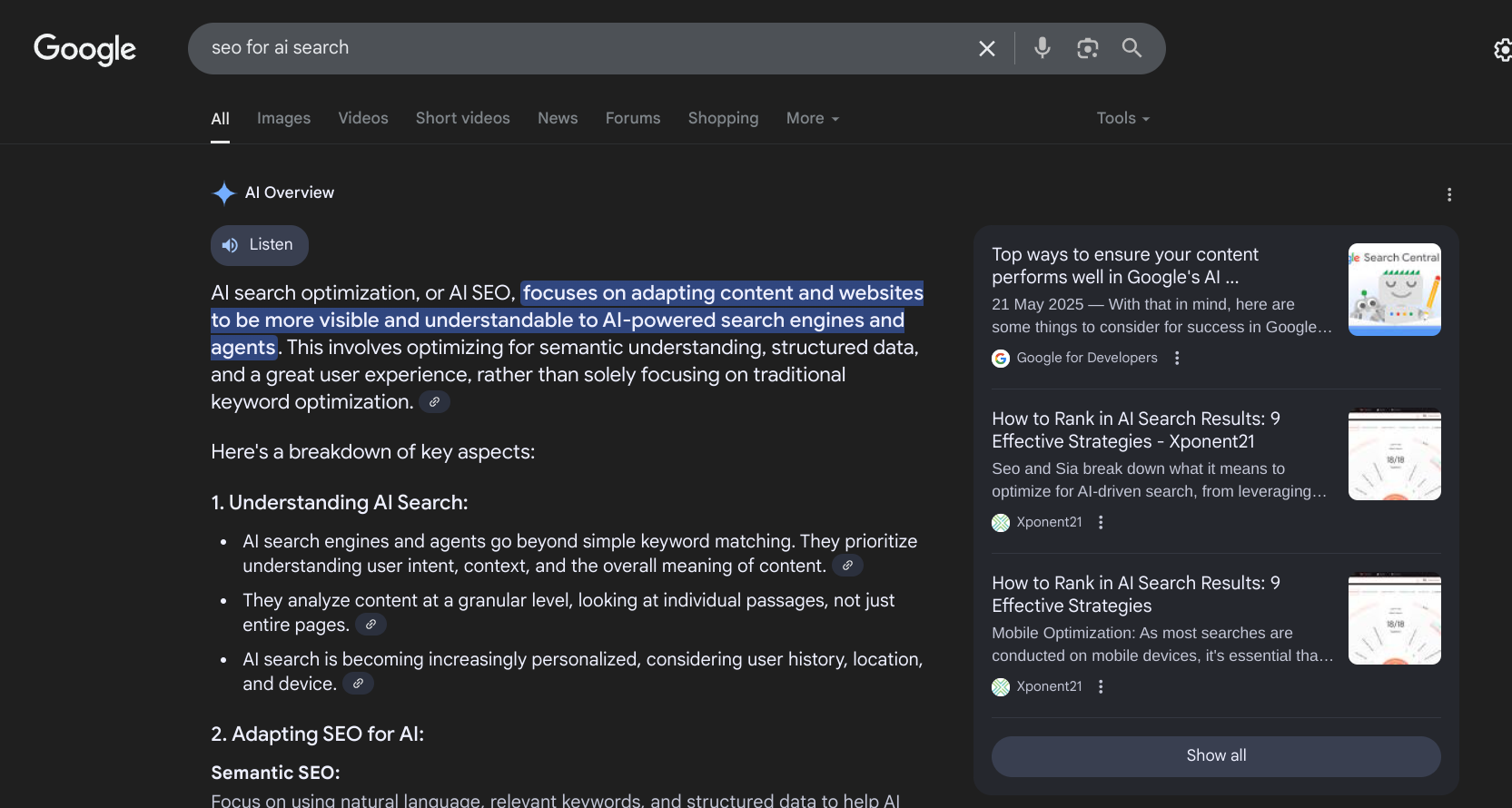Click the magnifying glass search icon
The height and width of the screenshot is (808, 1512).
(x=1132, y=47)
